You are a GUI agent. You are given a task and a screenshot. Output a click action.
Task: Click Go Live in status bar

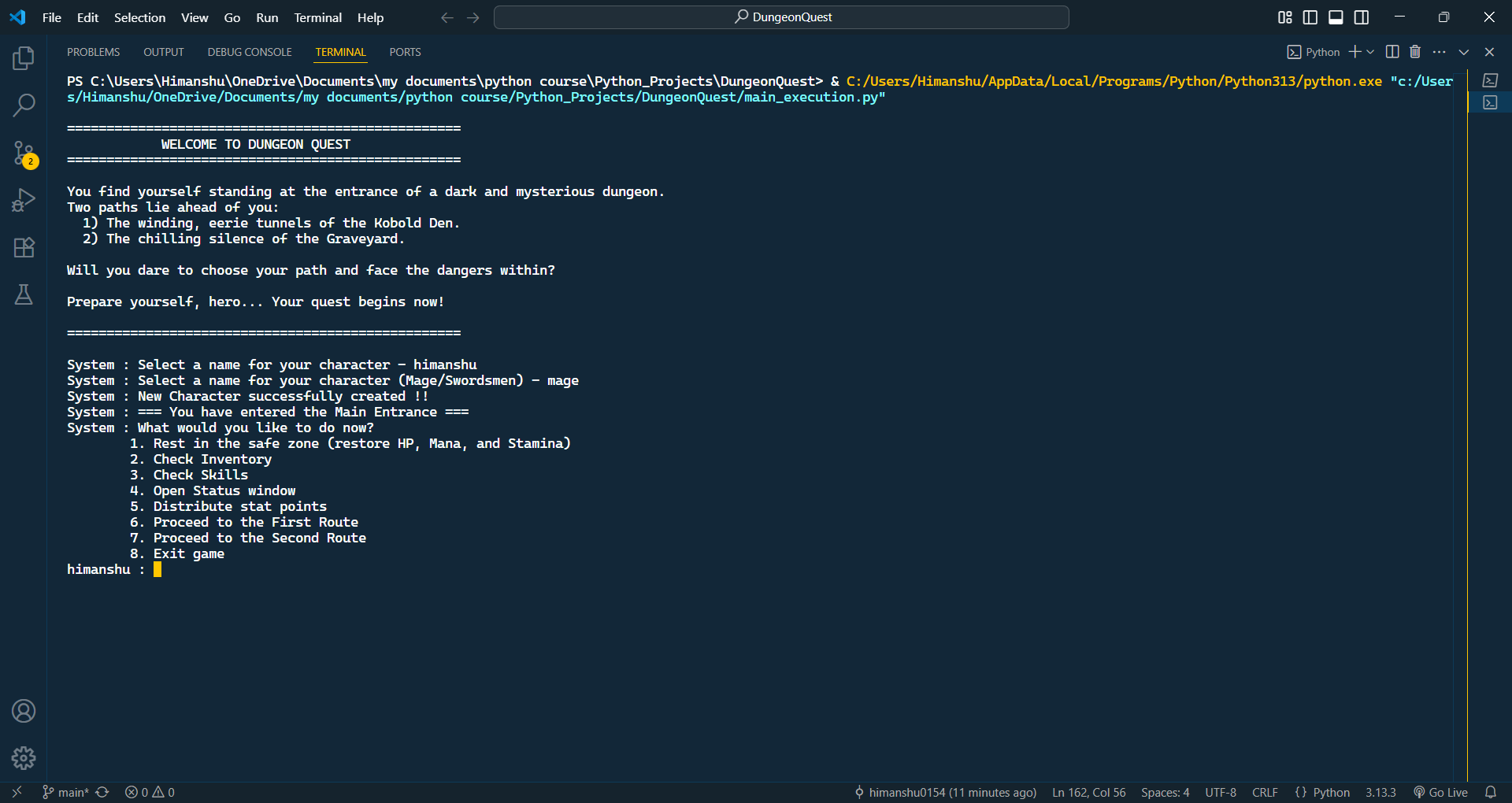[1440, 792]
